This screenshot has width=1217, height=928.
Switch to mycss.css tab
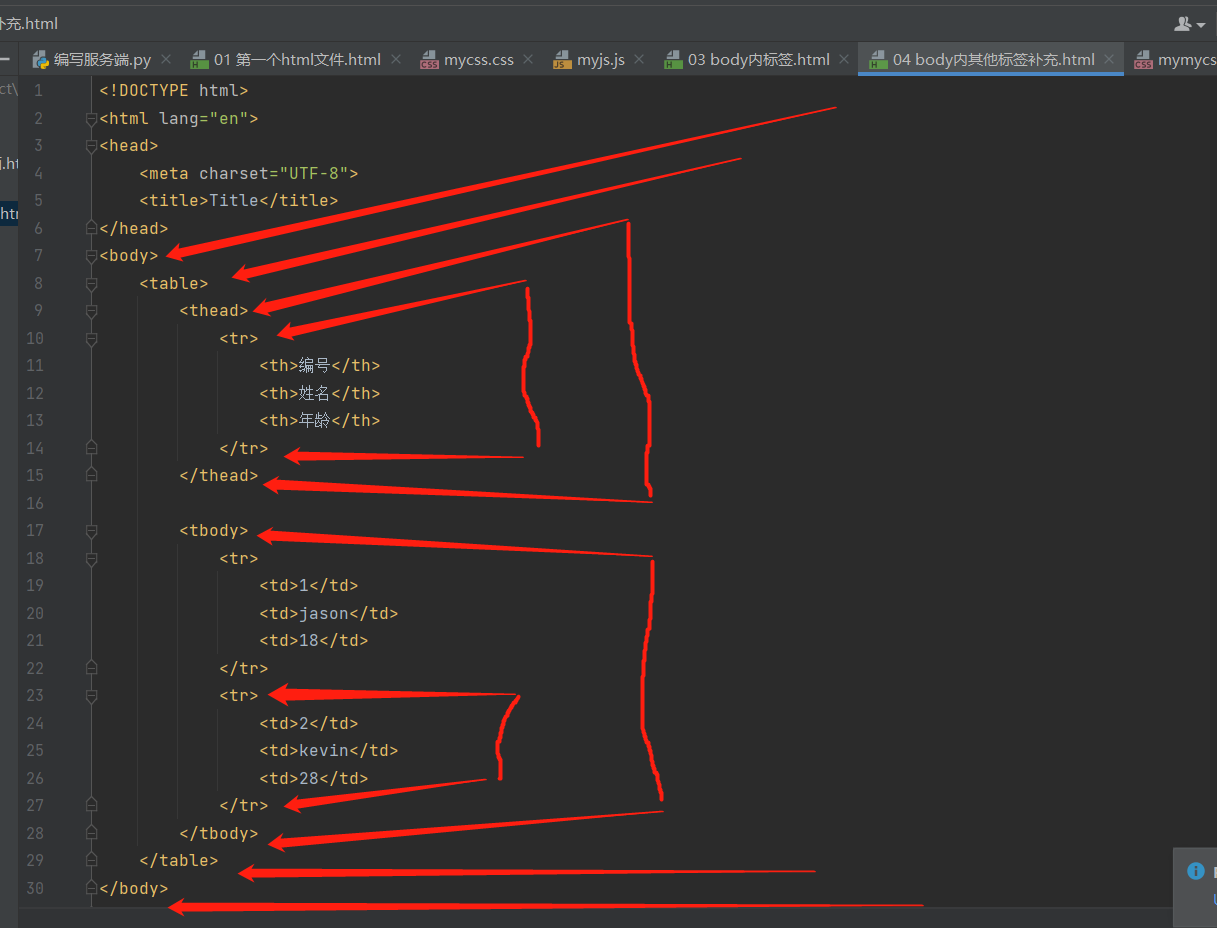point(479,60)
